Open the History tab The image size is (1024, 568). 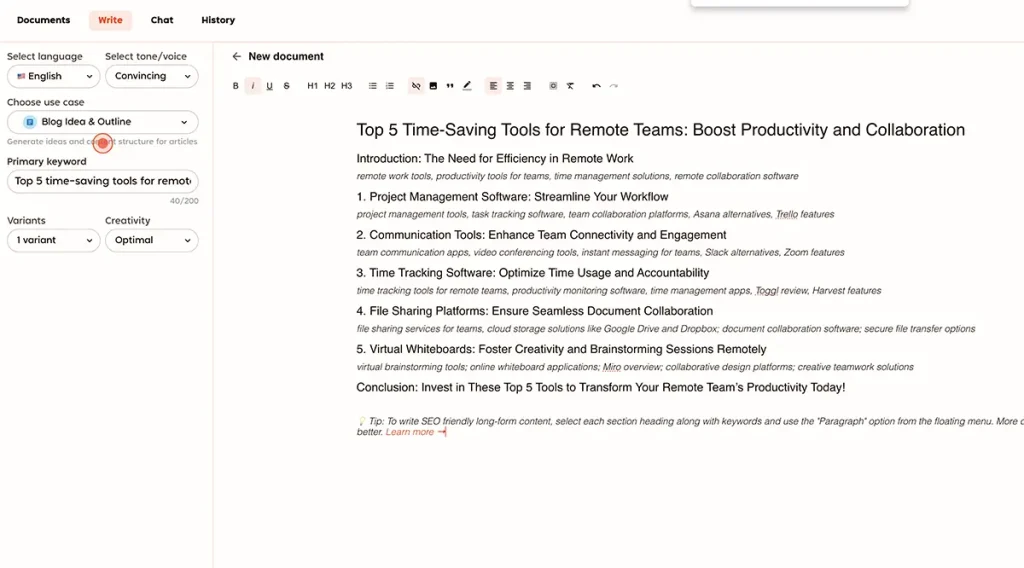coord(218,20)
